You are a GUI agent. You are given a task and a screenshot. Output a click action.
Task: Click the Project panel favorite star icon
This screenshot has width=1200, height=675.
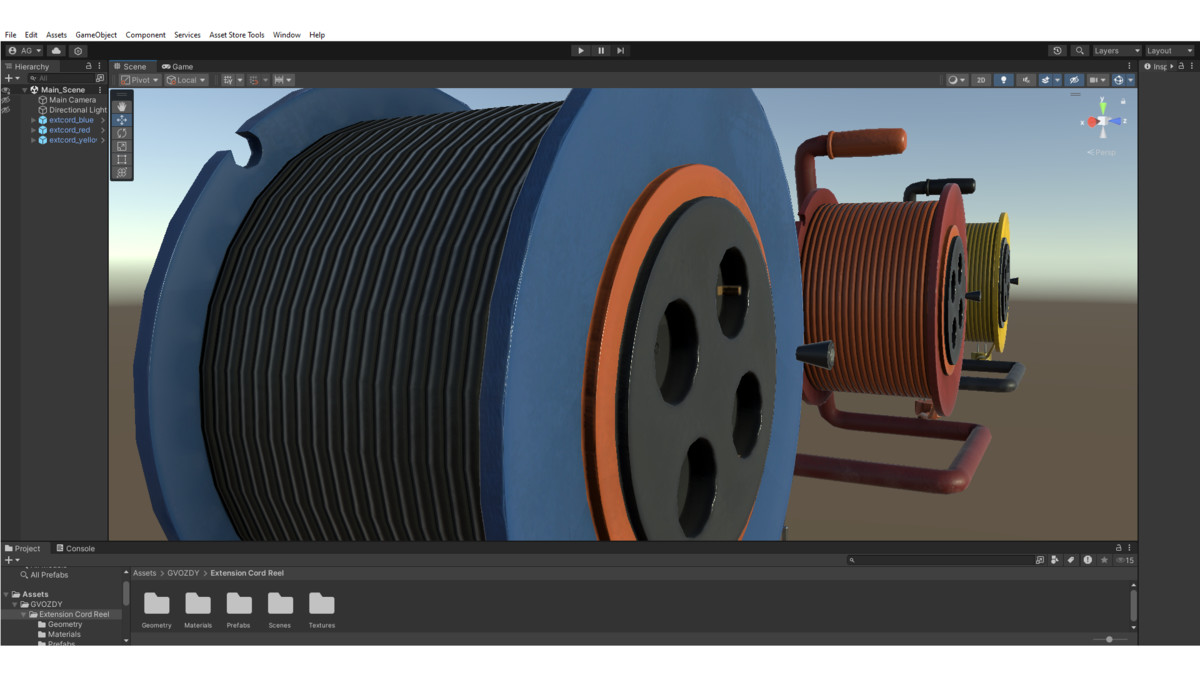click(1104, 560)
